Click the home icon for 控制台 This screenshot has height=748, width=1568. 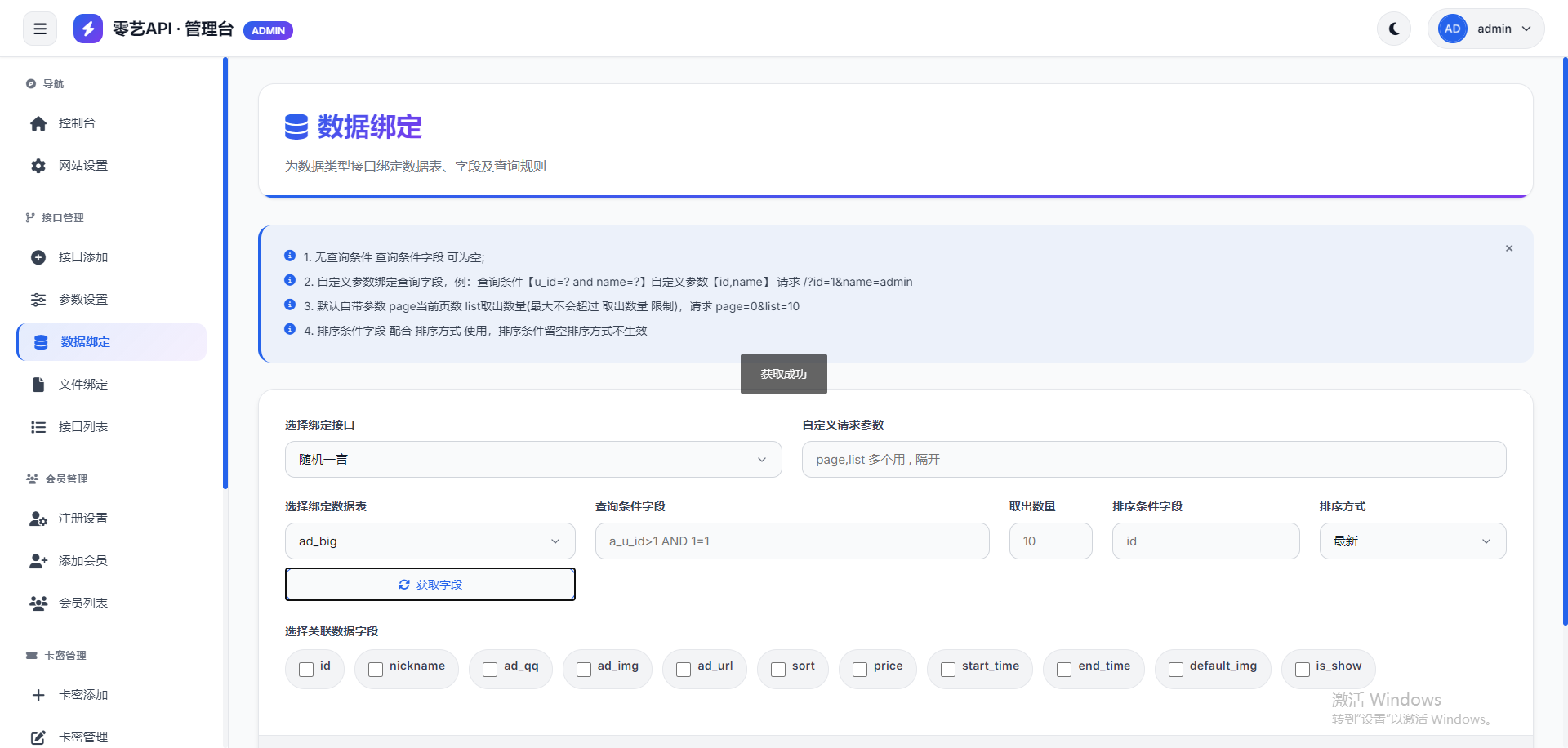pos(38,123)
